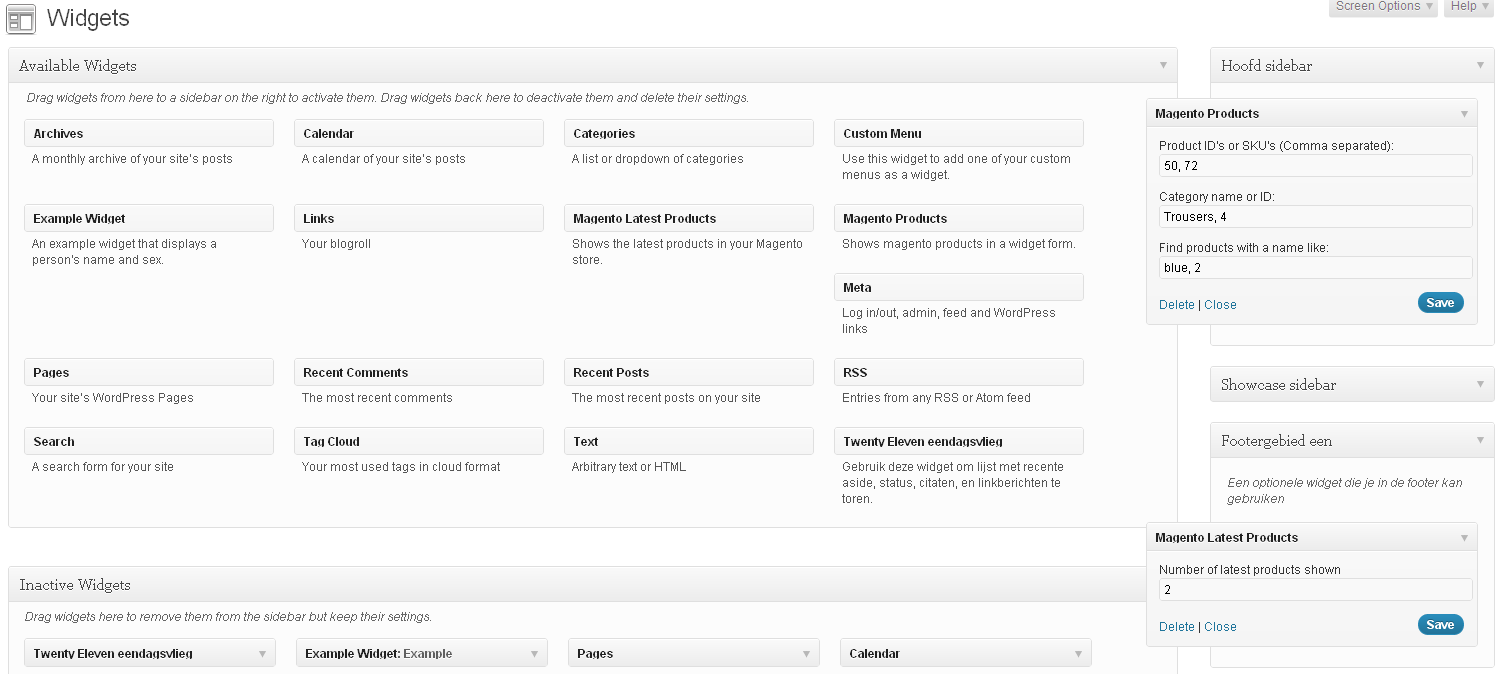
Task: Collapse the Hoofd sidebar arrow
Action: [x=1480, y=65]
